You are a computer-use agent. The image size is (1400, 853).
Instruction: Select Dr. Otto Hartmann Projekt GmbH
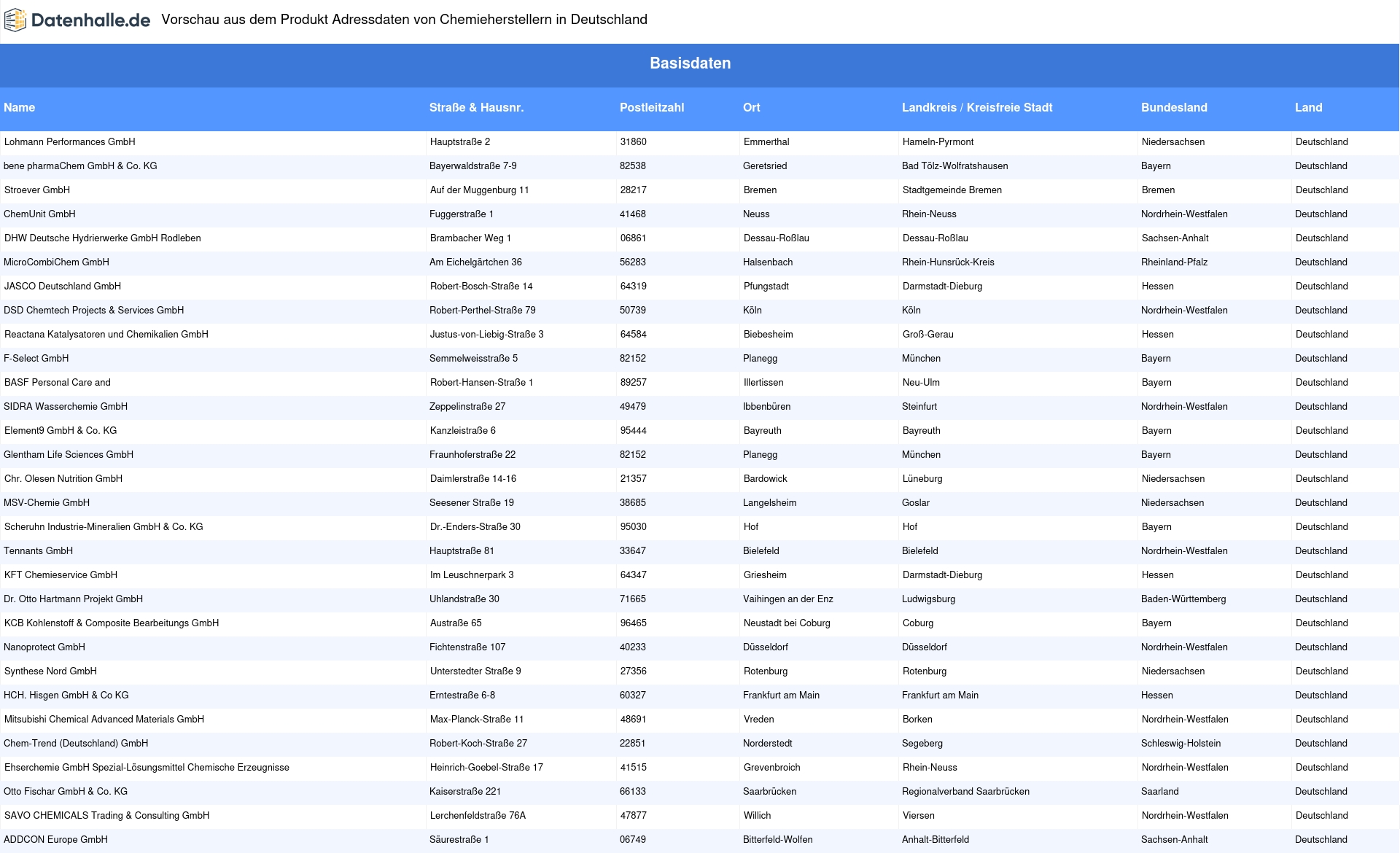pos(73,599)
